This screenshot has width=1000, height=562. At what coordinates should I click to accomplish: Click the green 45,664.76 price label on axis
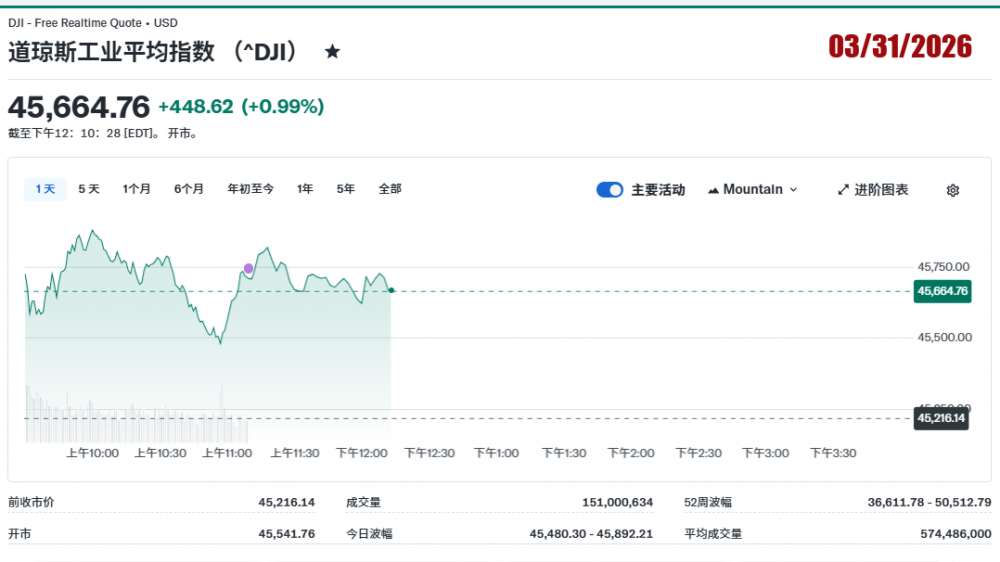[x=941, y=291]
